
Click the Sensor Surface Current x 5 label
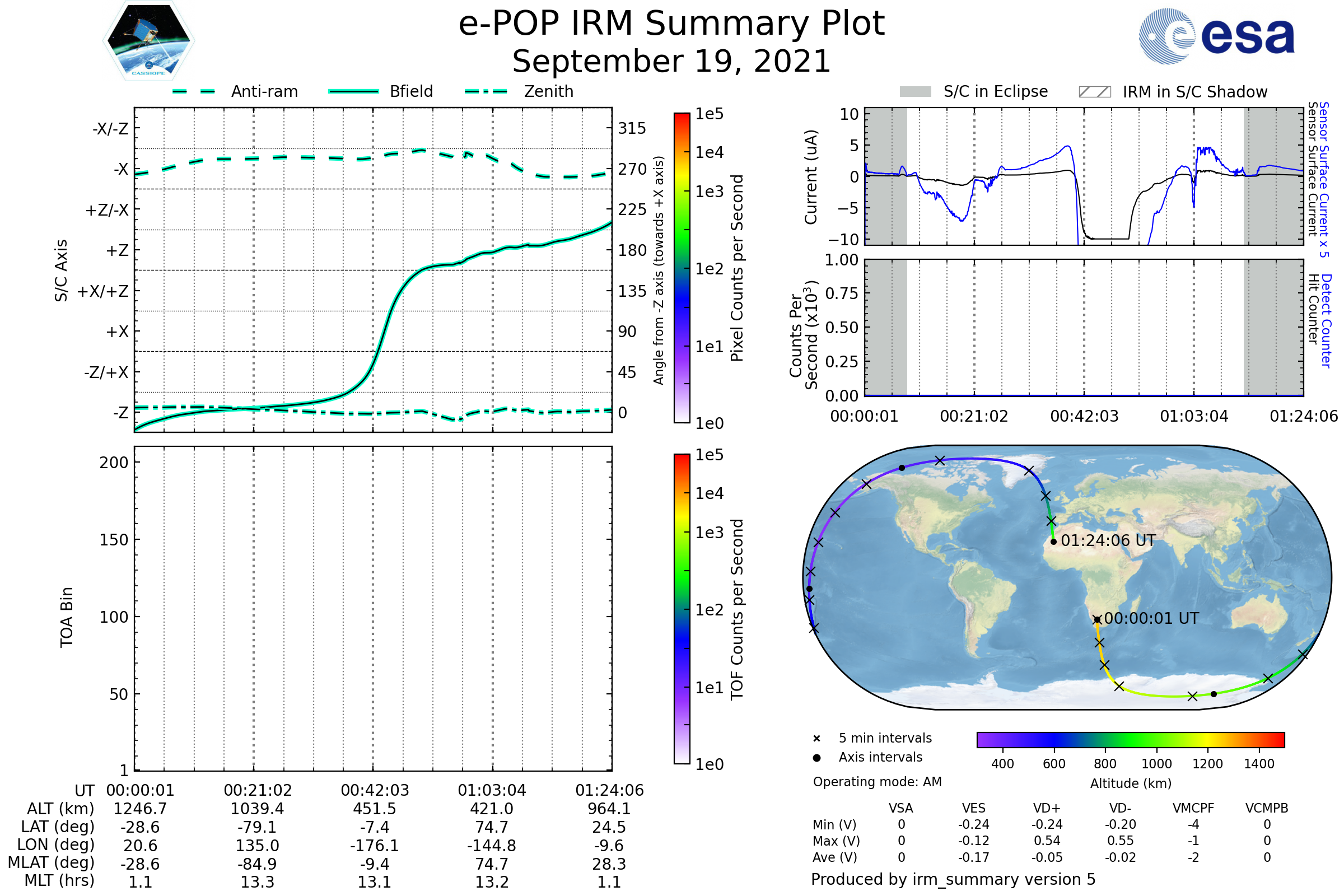1323,179
